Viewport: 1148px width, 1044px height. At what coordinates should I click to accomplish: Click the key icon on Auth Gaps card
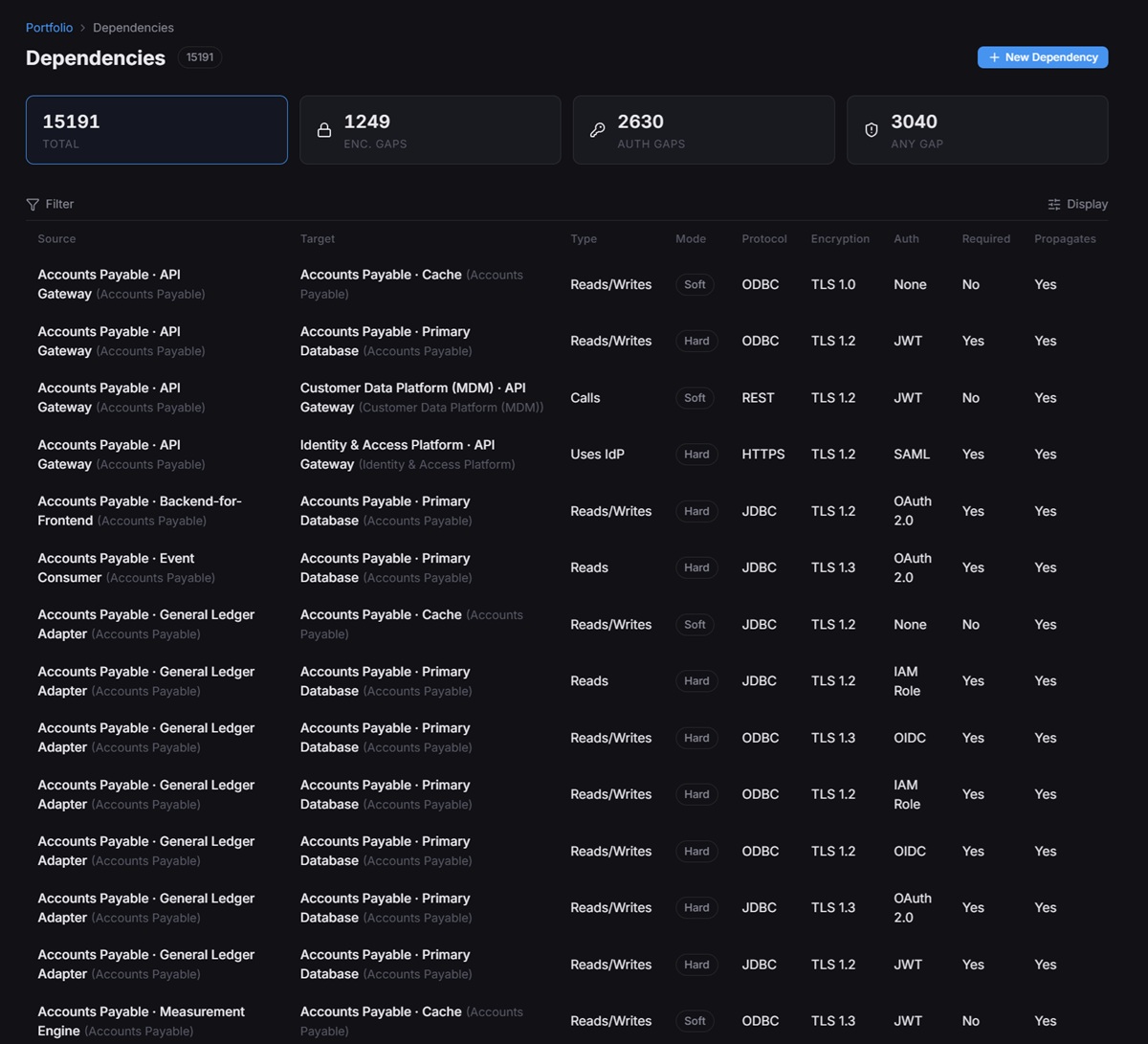tap(598, 130)
